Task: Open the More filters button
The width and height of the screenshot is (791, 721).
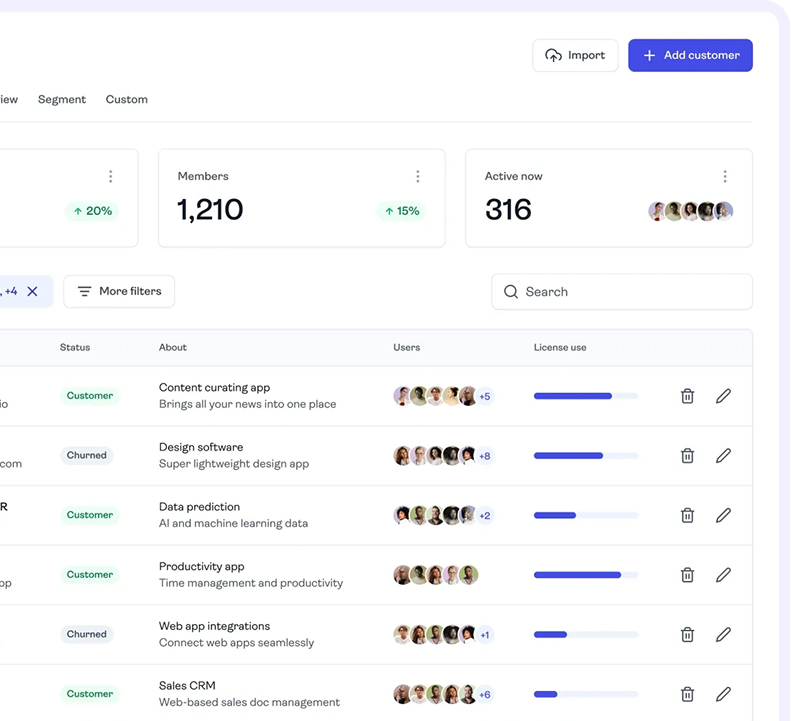Action: coord(119,291)
